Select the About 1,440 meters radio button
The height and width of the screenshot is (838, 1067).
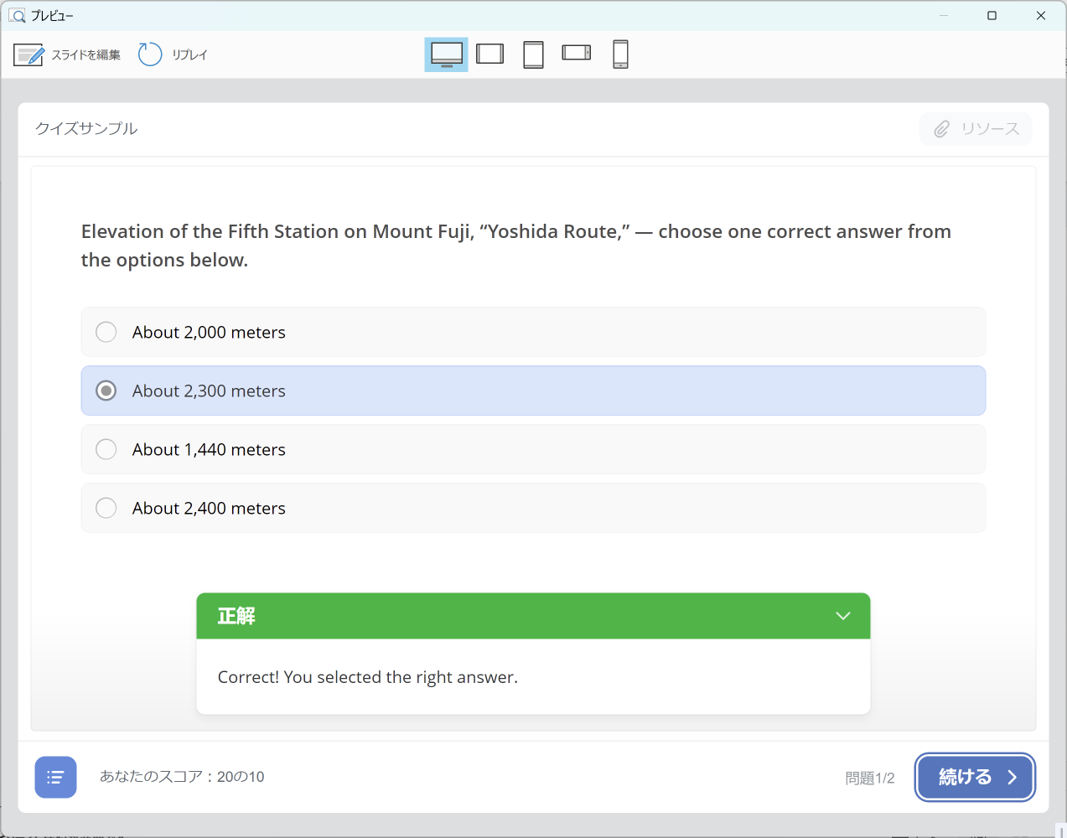click(106, 450)
